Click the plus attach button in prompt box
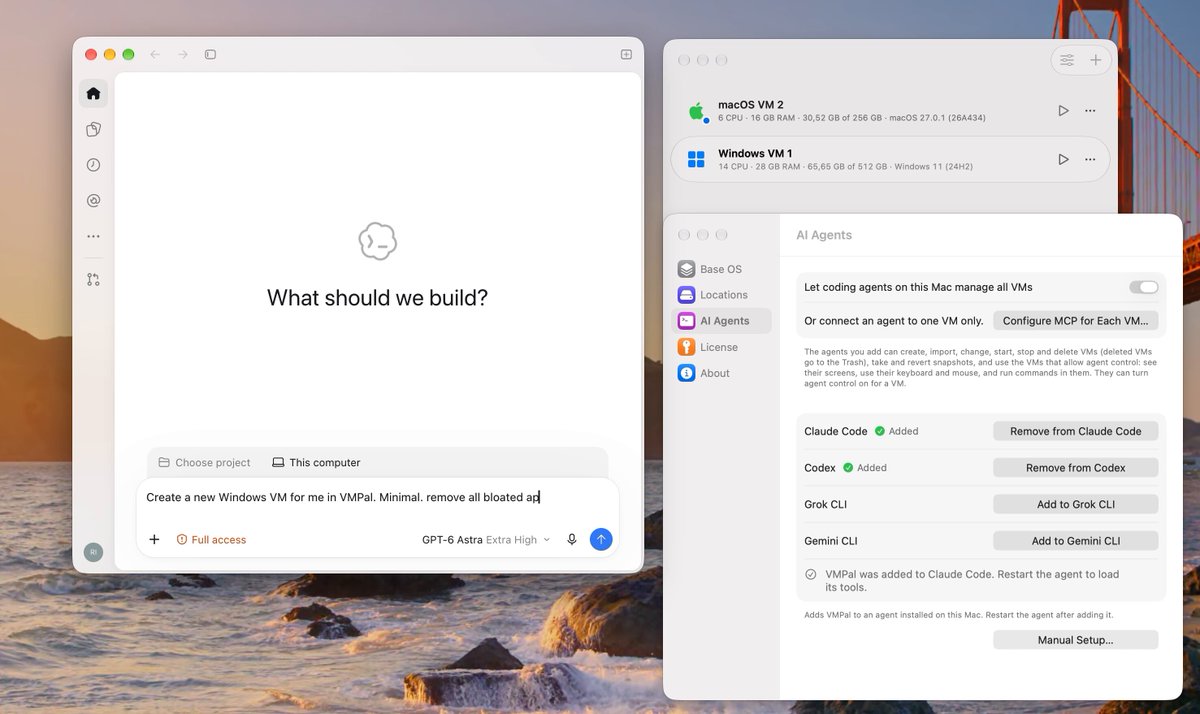1200x714 pixels. pyautogui.click(x=154, y=540)
